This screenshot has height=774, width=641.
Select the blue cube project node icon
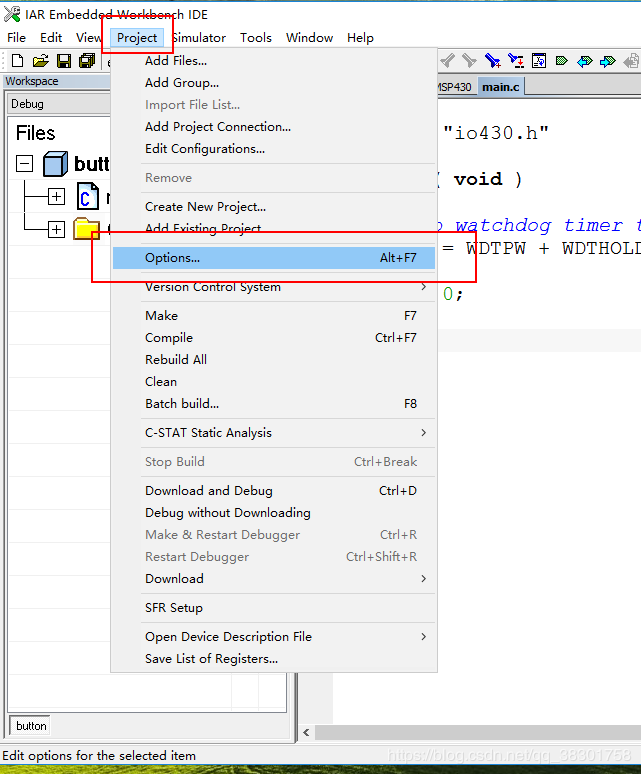pyautogui.click(x=55, y=163)
